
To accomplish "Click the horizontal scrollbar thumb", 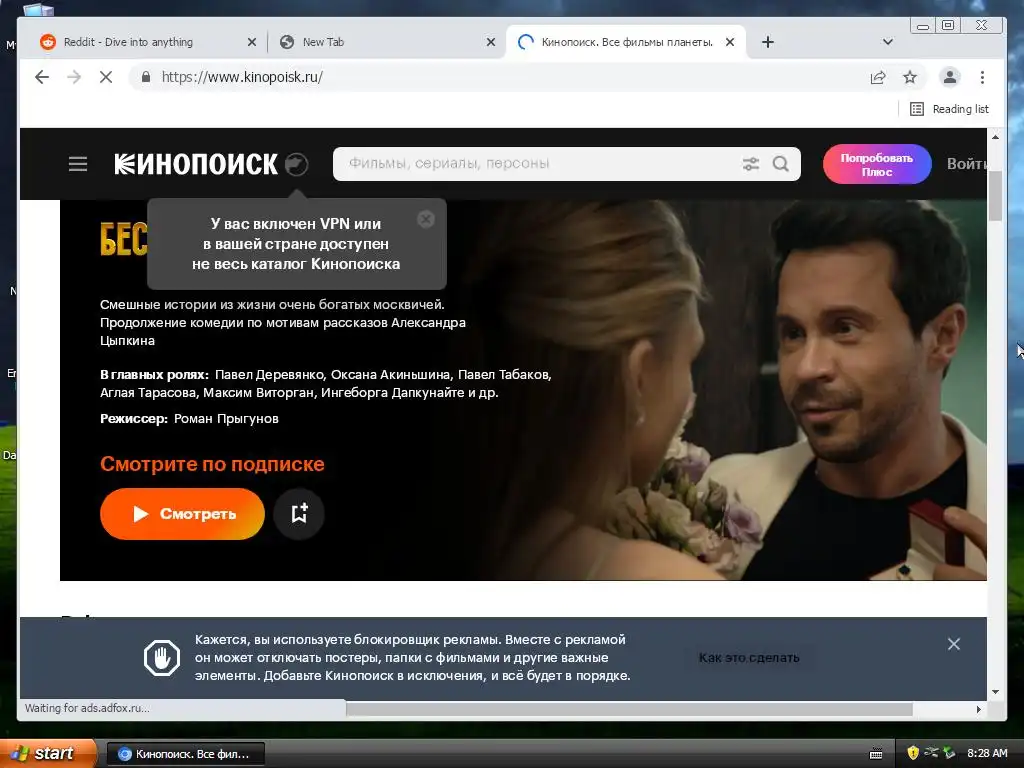I will (x=629, y=709).
